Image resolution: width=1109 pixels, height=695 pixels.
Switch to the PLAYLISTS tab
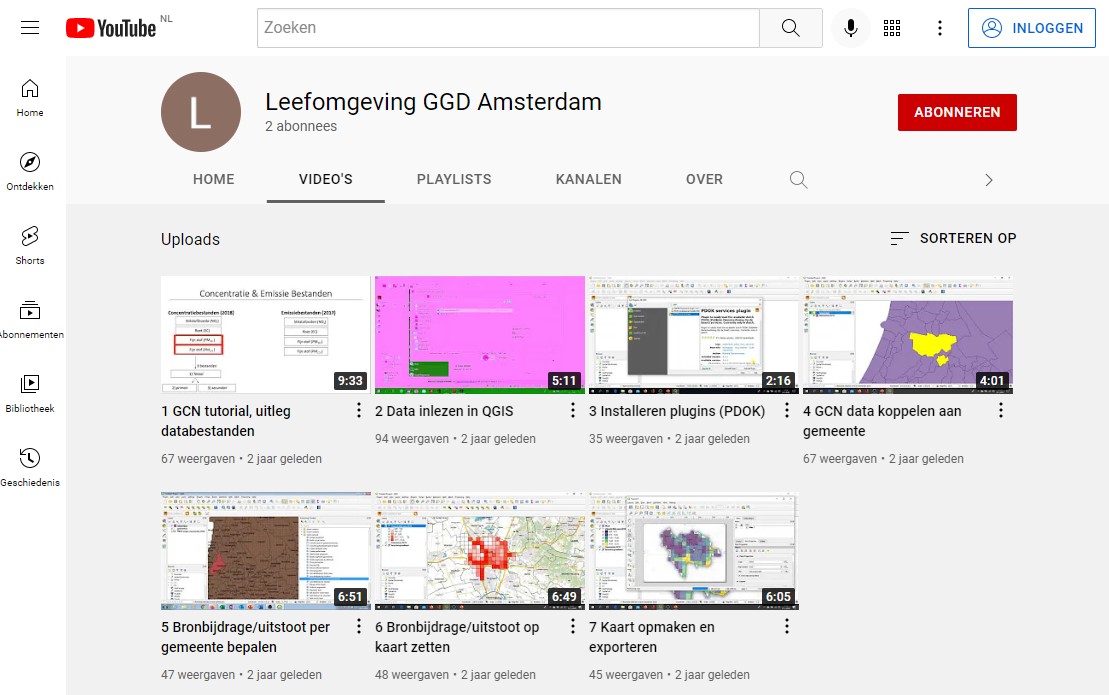tap(454, 180)
